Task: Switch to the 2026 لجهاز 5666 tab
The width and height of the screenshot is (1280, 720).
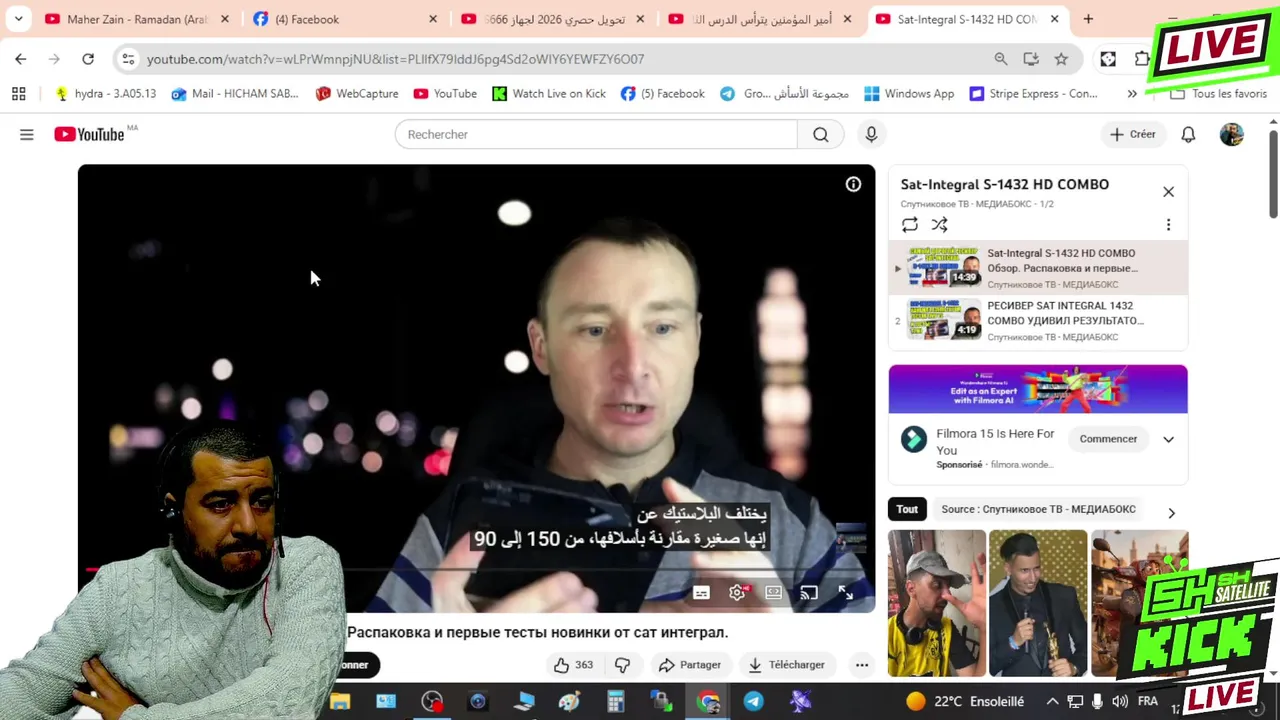Action: pyautogui.click(x=554, y=19)
